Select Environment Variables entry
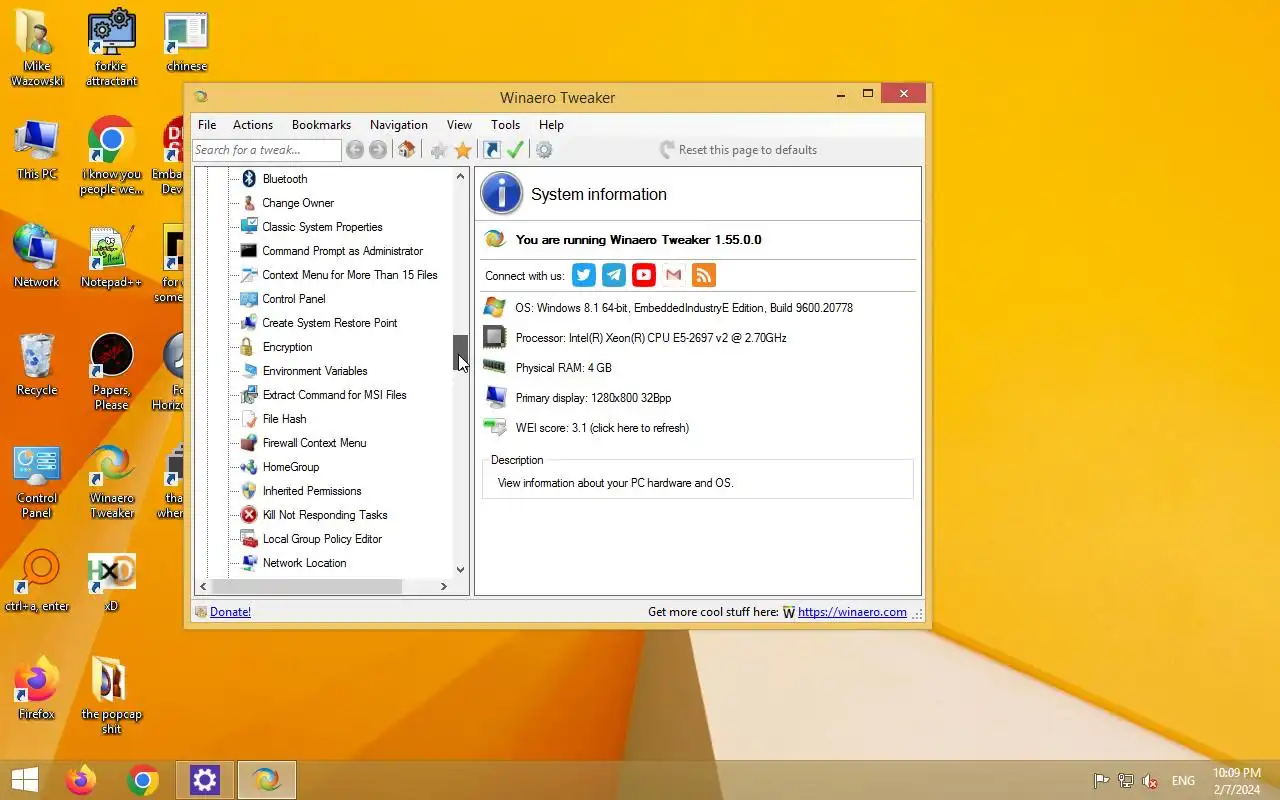1280x800 pixels. pos(315,371)
